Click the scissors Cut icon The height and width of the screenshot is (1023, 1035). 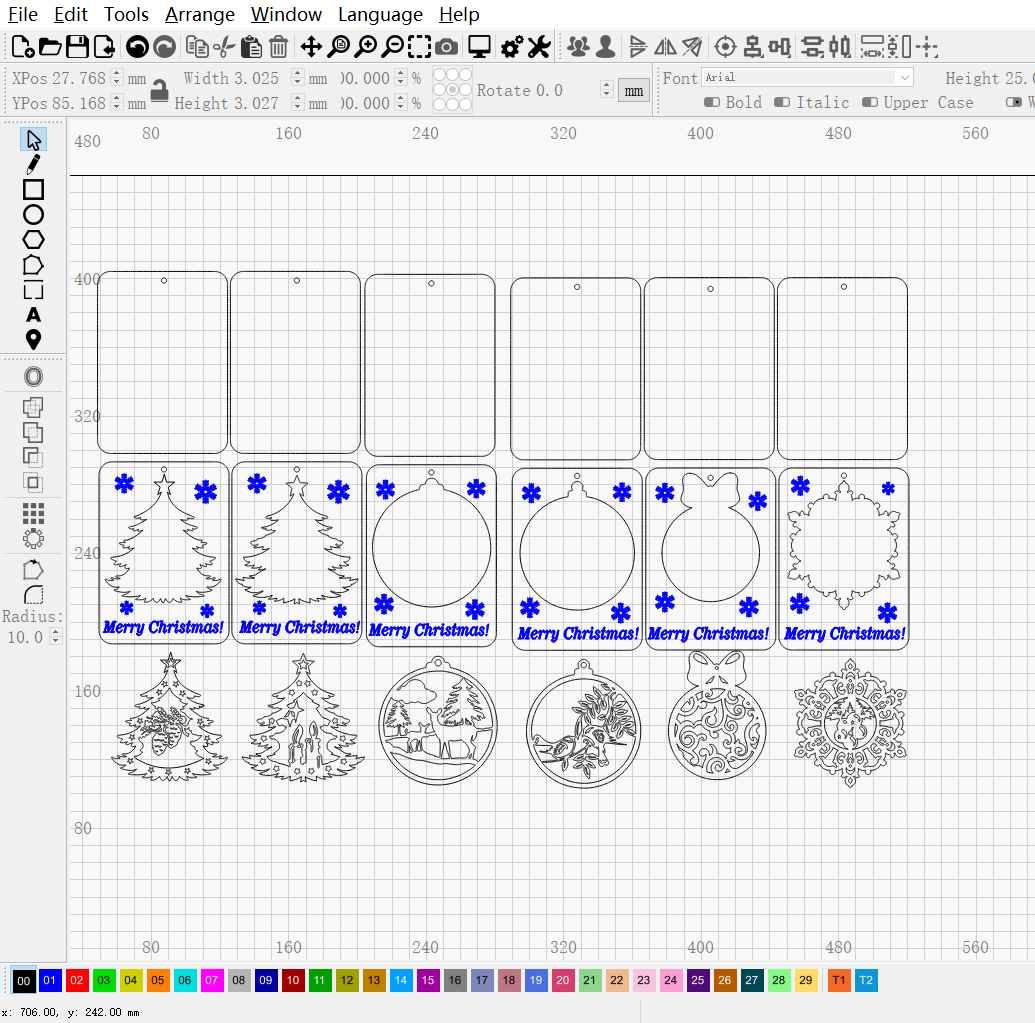224,46
